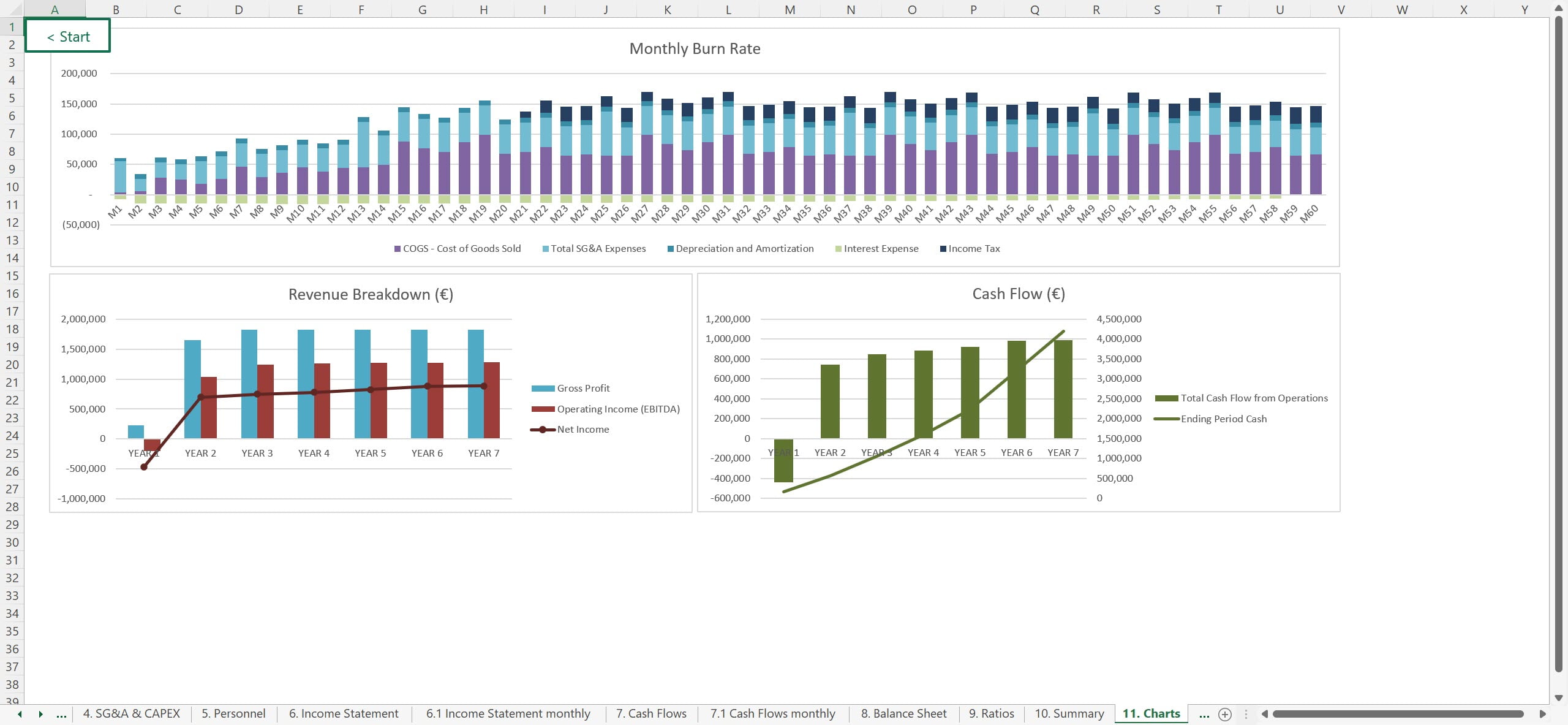Click the previous sheet navigation arrow
Viewport: 1568px width, 725px height.
[x=20, y=714]
